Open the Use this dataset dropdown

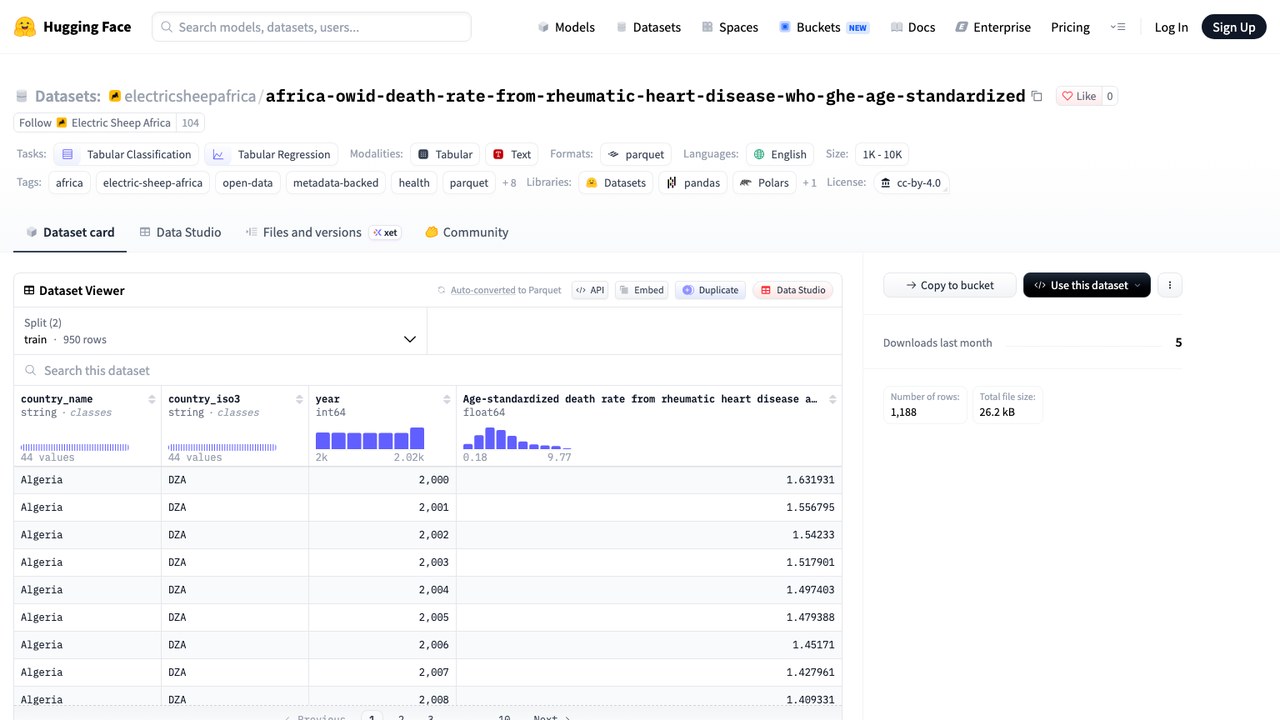click(x=1087, y=285)
